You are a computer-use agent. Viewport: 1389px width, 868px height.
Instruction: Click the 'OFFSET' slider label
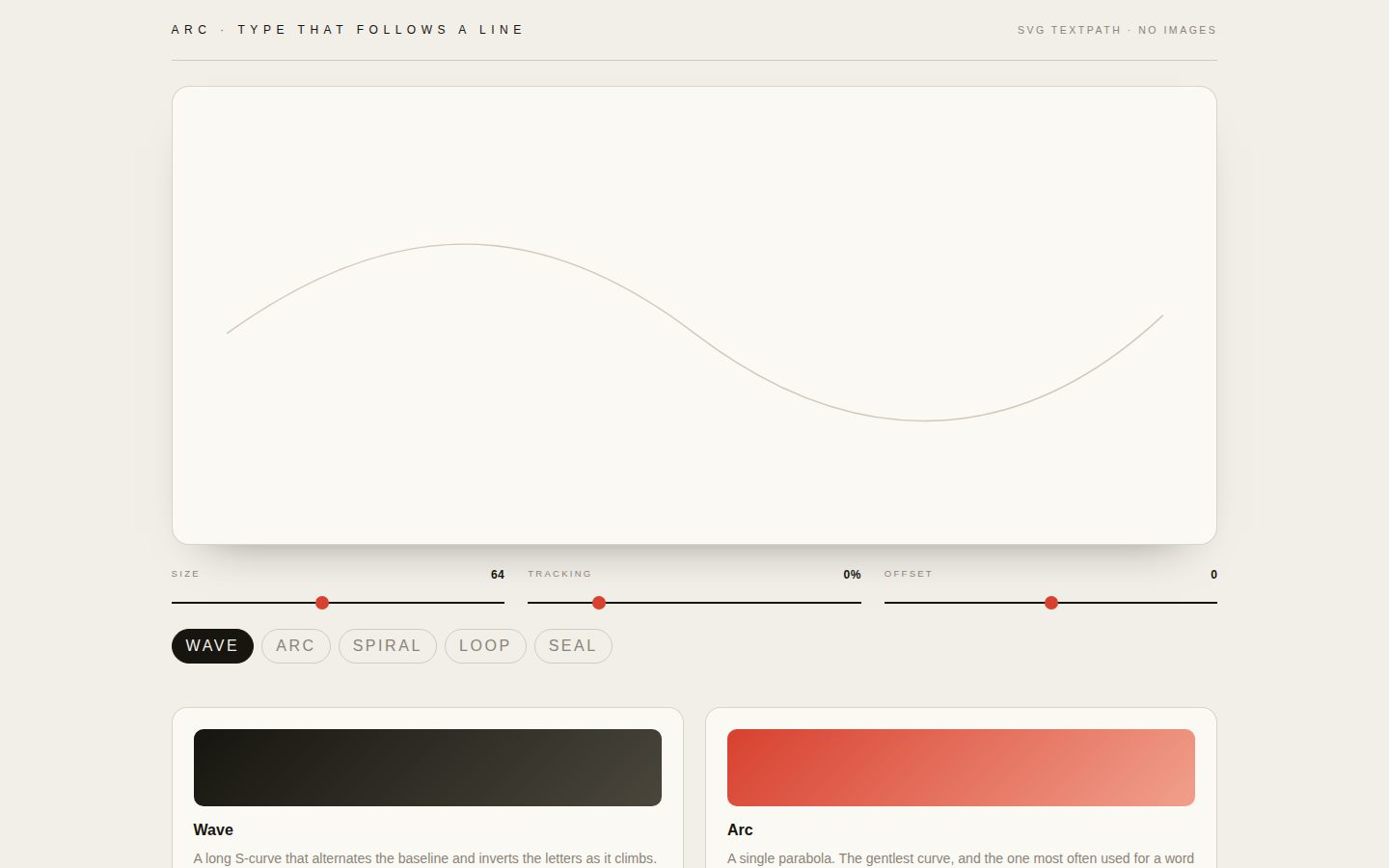pyautogui.click(x=909, y=574)
